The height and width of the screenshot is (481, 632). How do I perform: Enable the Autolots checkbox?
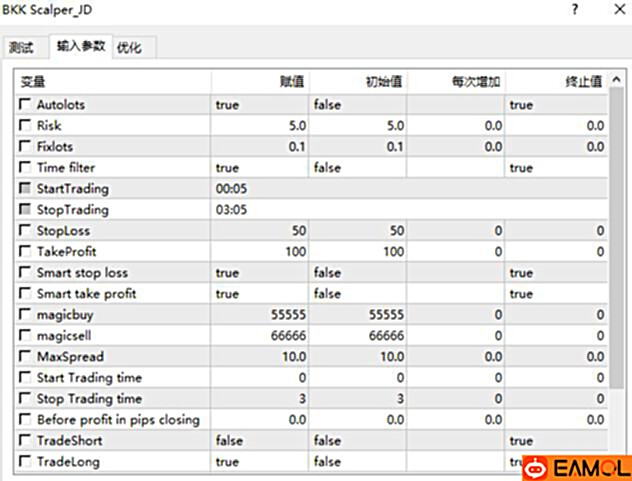click(x=25, y=104)
